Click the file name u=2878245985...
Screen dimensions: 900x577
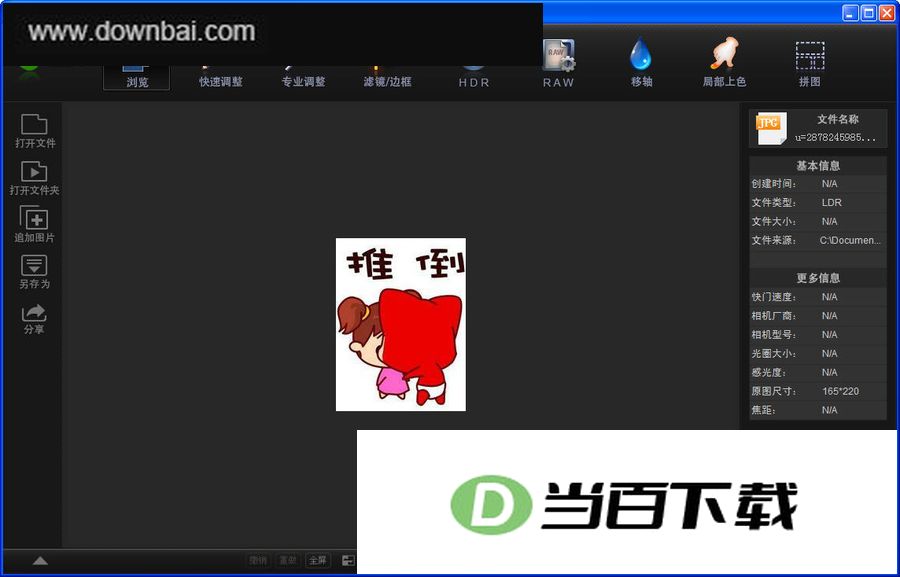835,138
